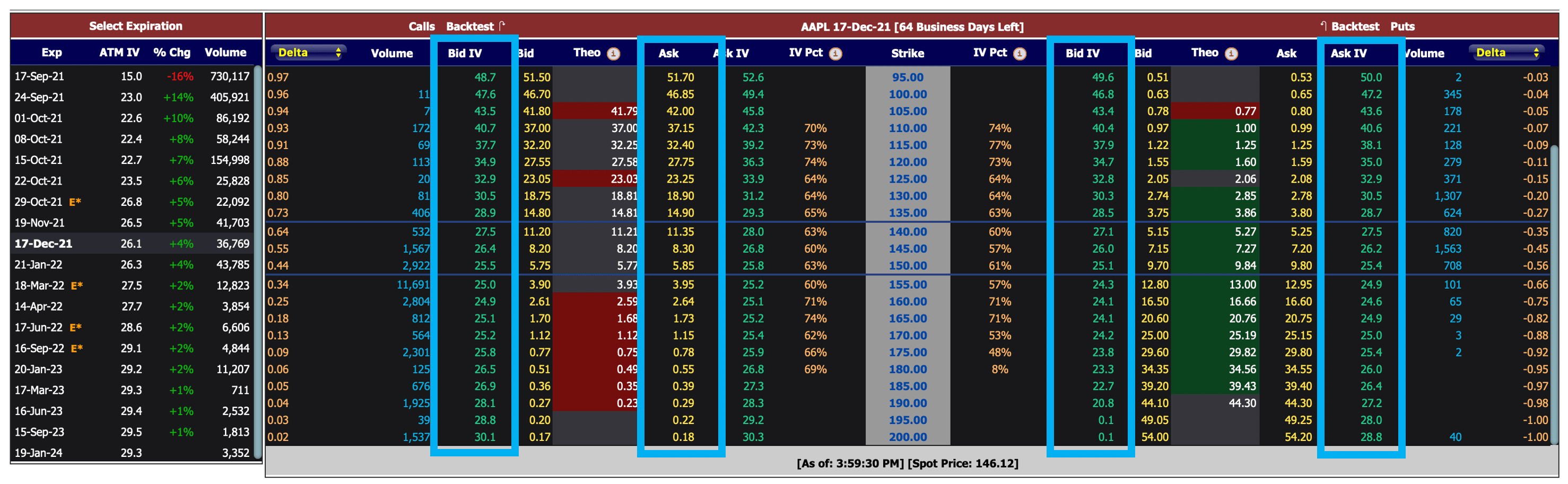Click the 200.00 strike cell

[x=908, y=437]
